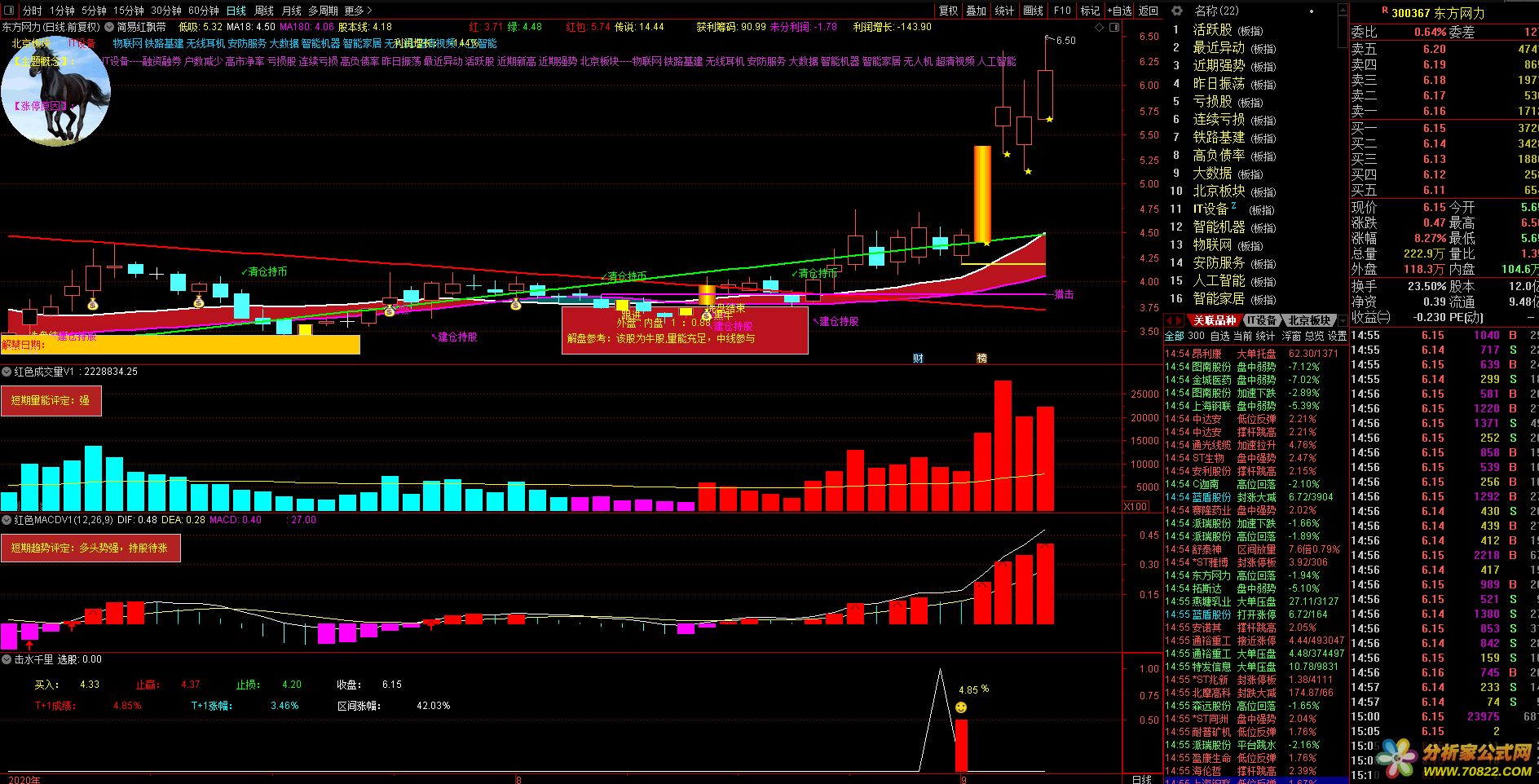The height and width of the screenshot is (784, 1539).
Task: Open the F10 company info
Action: click(1062, 11)
